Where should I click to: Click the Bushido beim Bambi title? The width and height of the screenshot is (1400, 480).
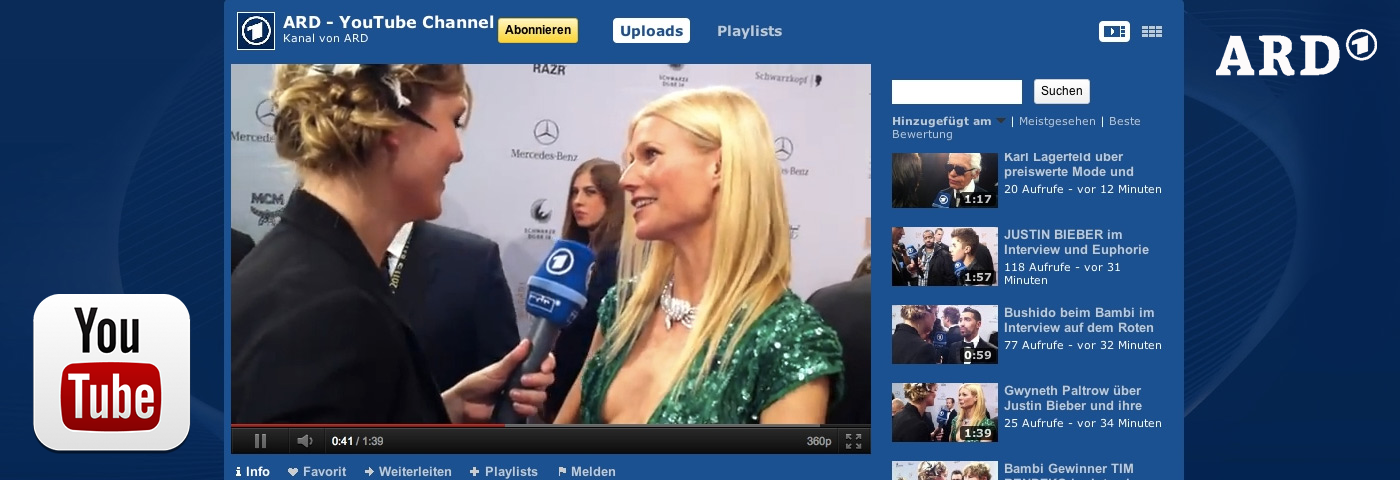pyautogui.click(x=1079, y=320)
